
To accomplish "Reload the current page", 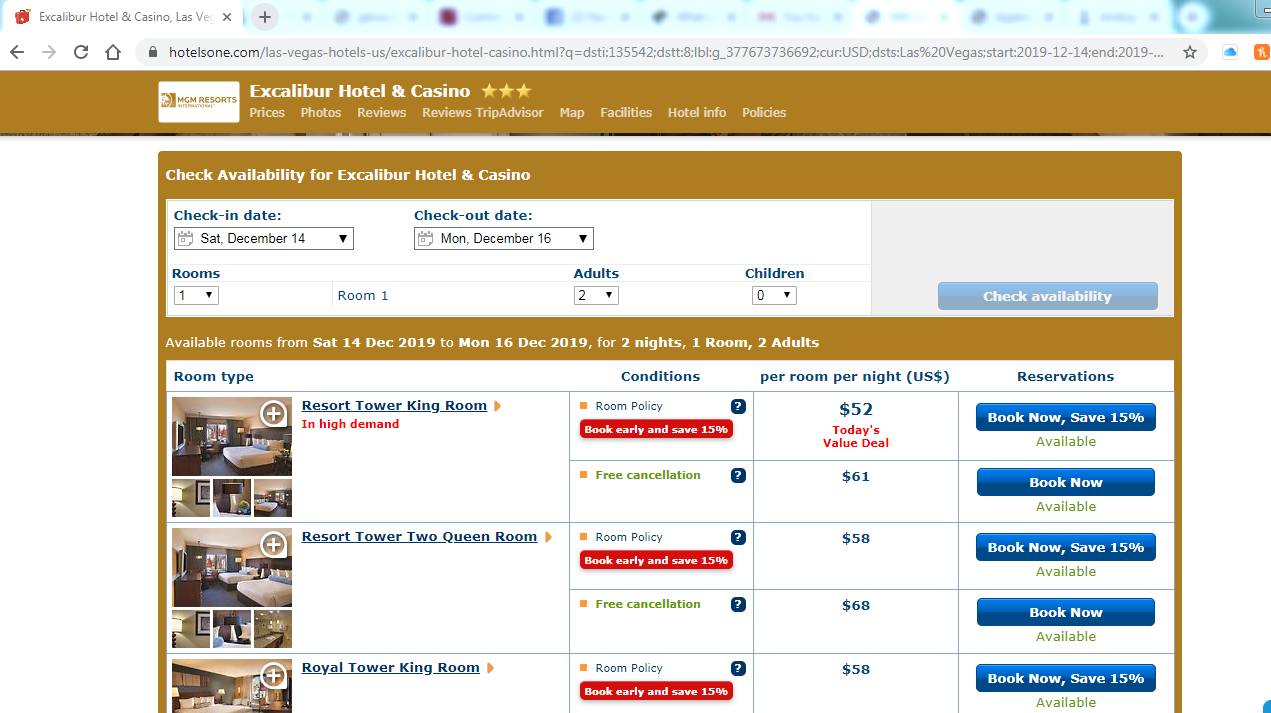I will coord(81,52).
